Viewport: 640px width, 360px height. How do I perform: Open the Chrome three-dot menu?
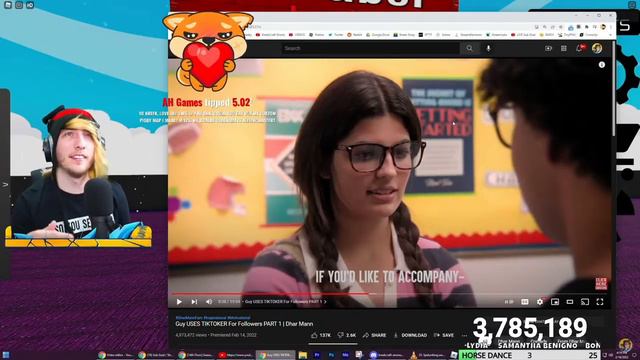[611, 27]
